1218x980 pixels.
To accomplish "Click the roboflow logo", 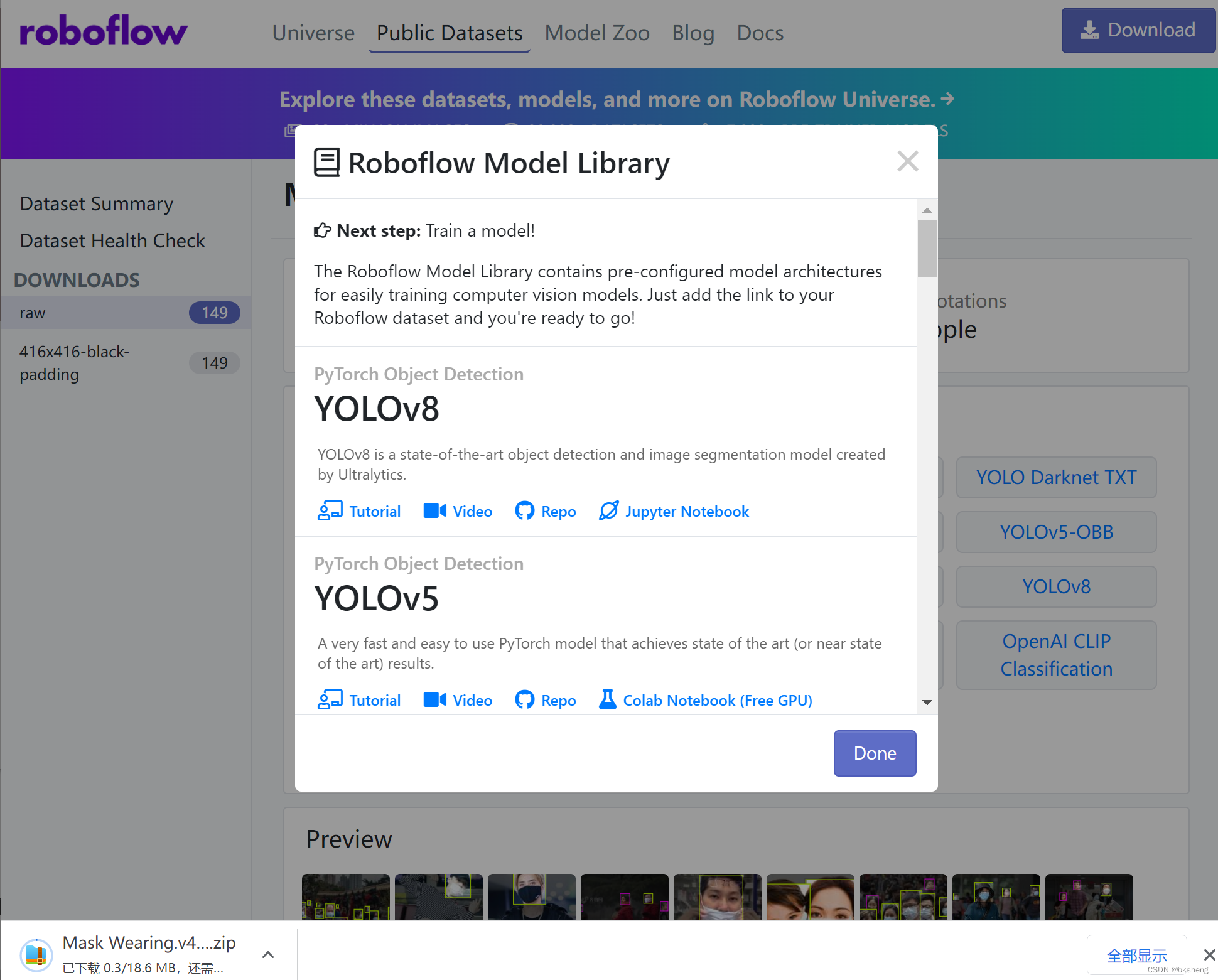I will pyautogui.click(x=104, y=31).
